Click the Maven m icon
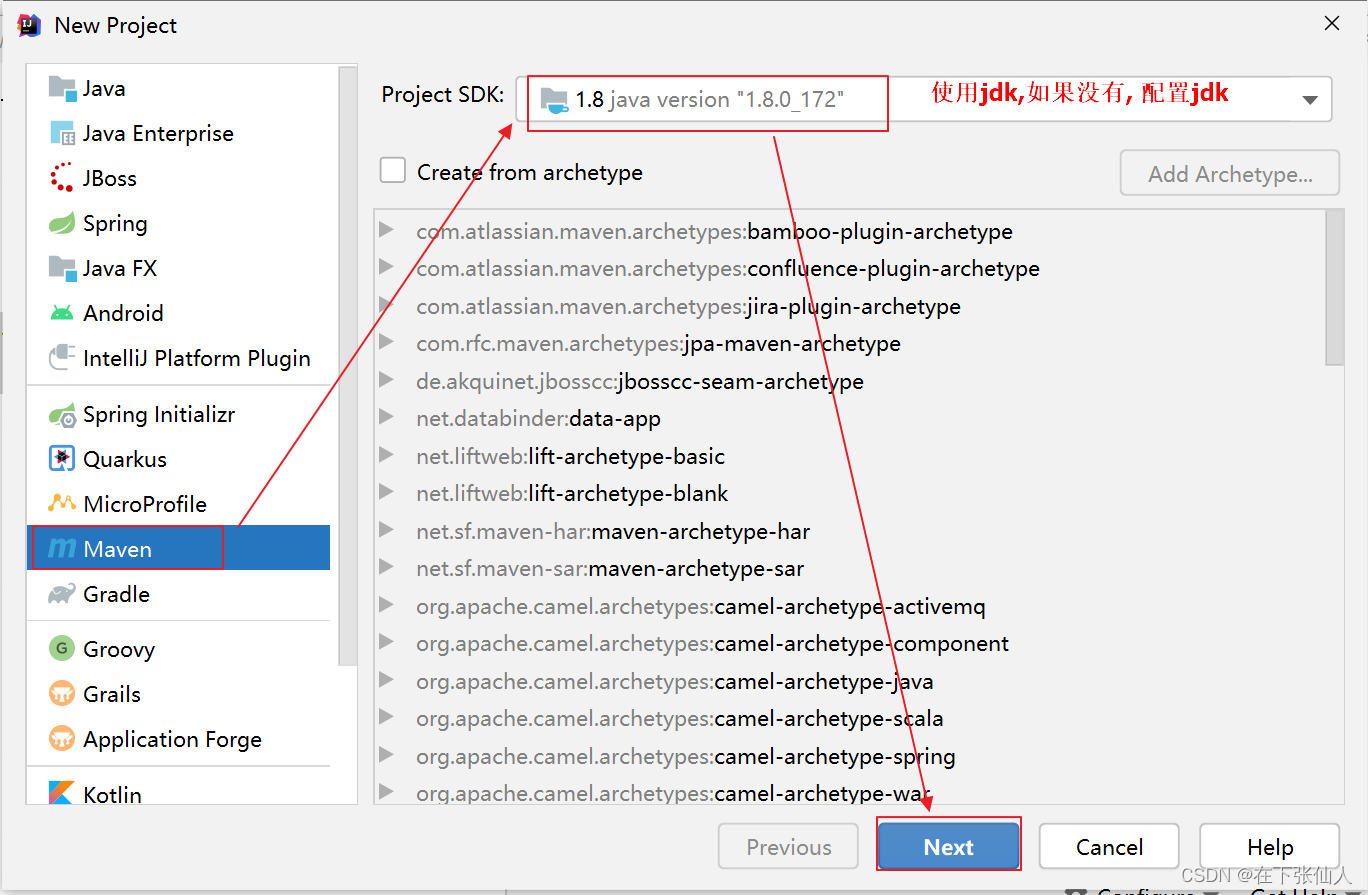 62,549
